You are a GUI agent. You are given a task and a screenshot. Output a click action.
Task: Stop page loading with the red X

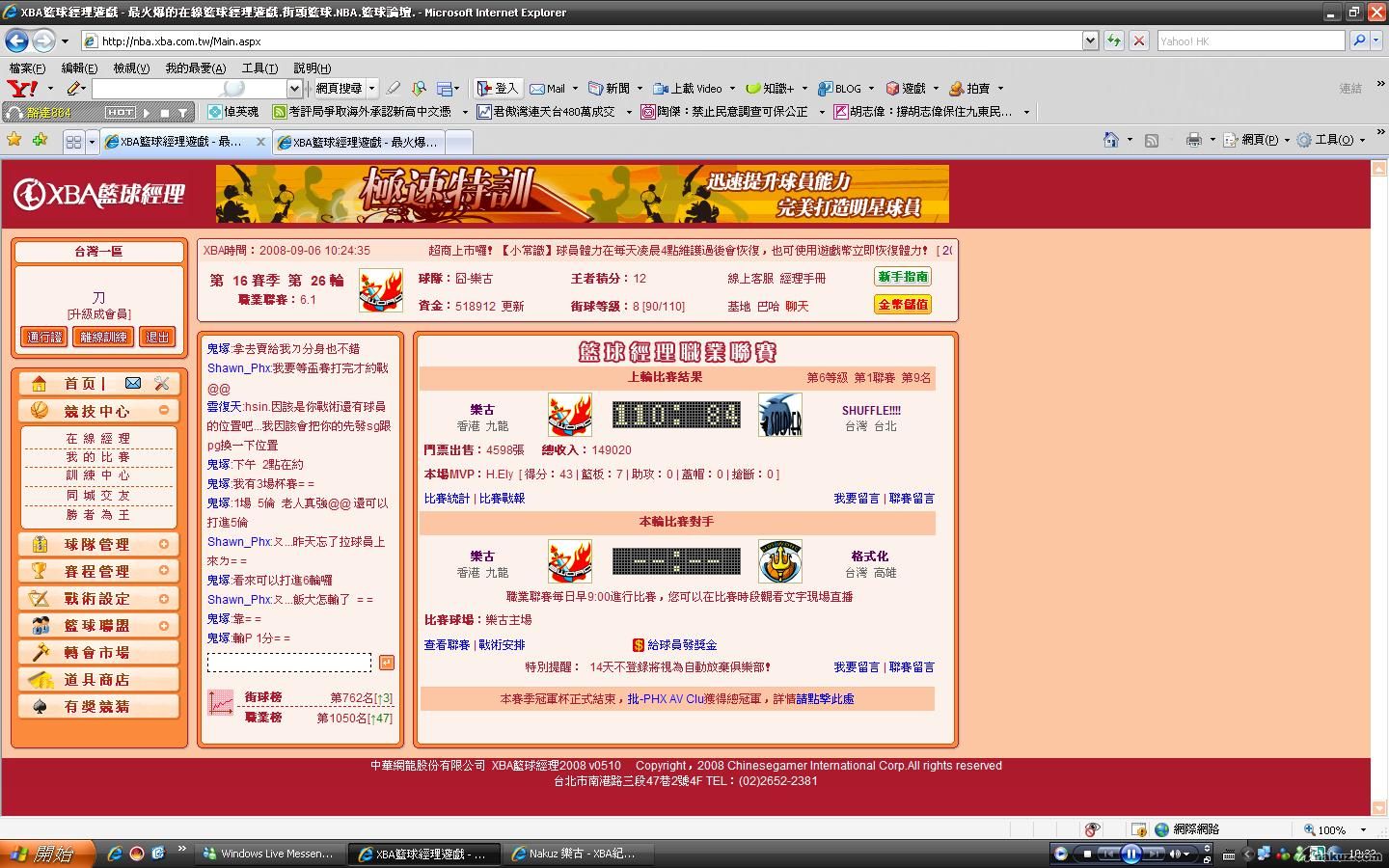1139,41
